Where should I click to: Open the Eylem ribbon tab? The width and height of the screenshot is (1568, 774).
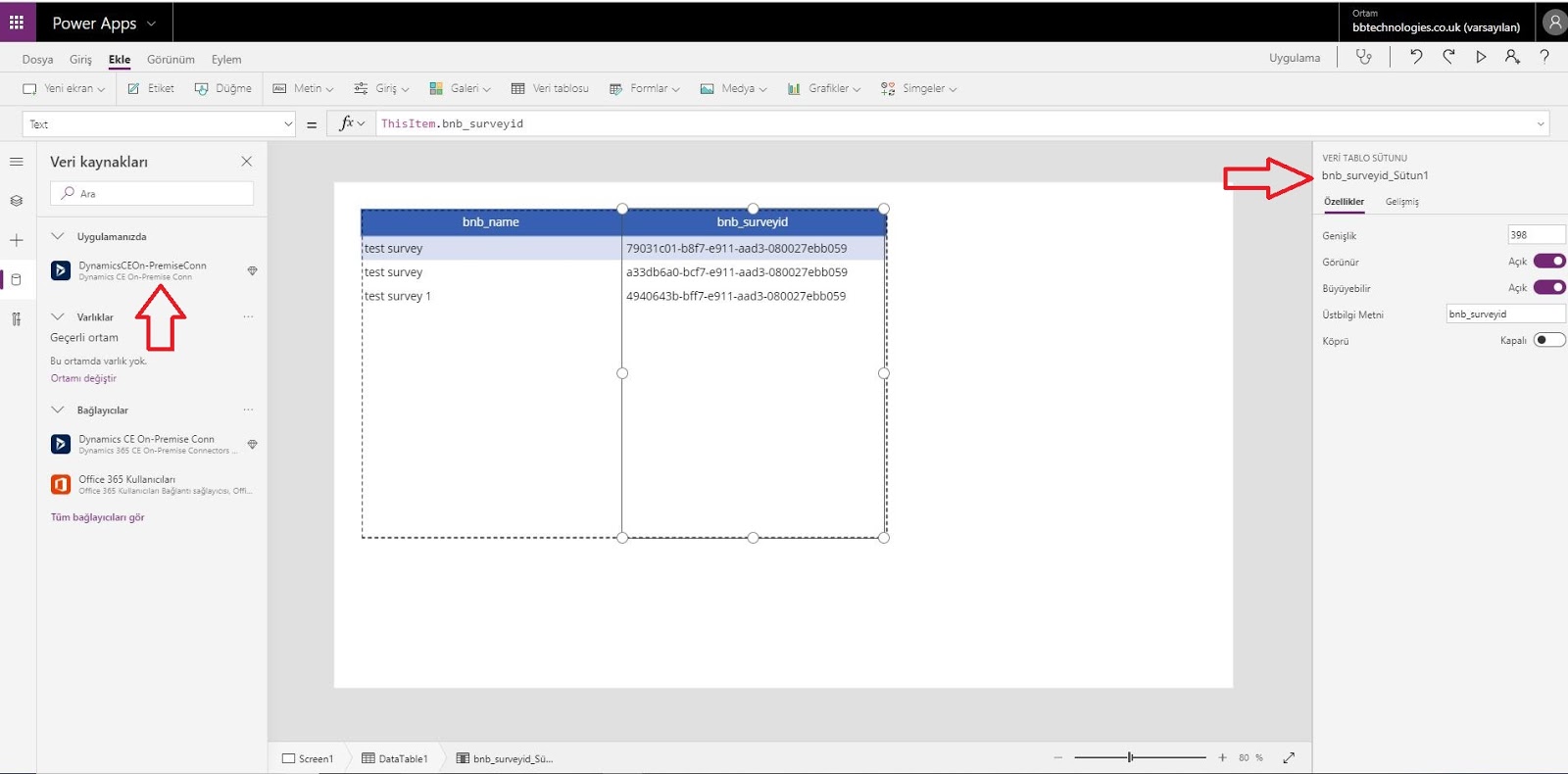coord(226,60)
